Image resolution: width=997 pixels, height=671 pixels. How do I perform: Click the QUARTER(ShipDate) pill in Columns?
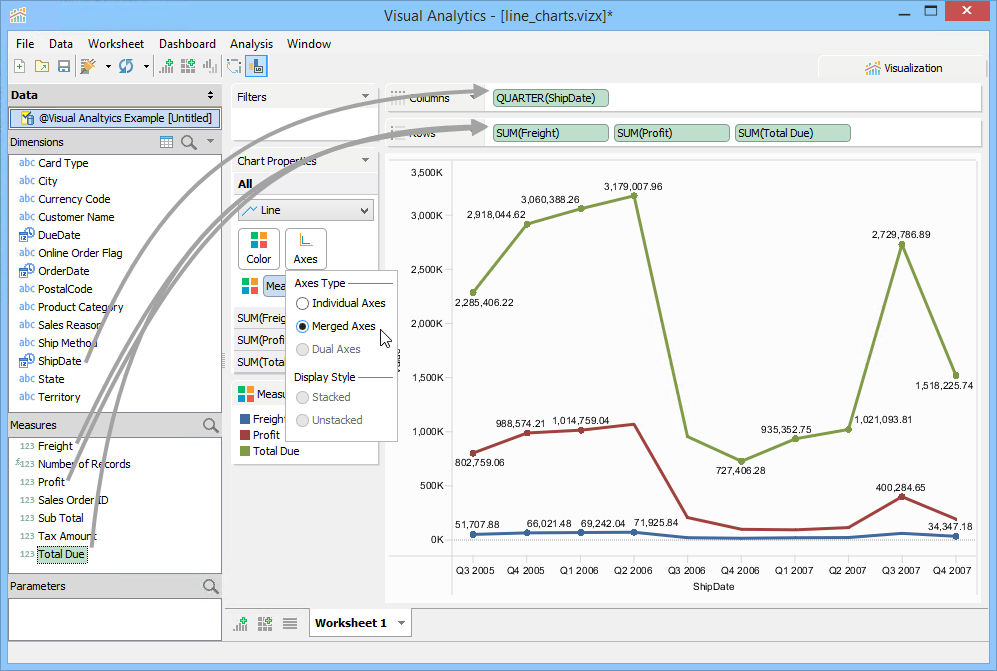[x=551, y=98]
